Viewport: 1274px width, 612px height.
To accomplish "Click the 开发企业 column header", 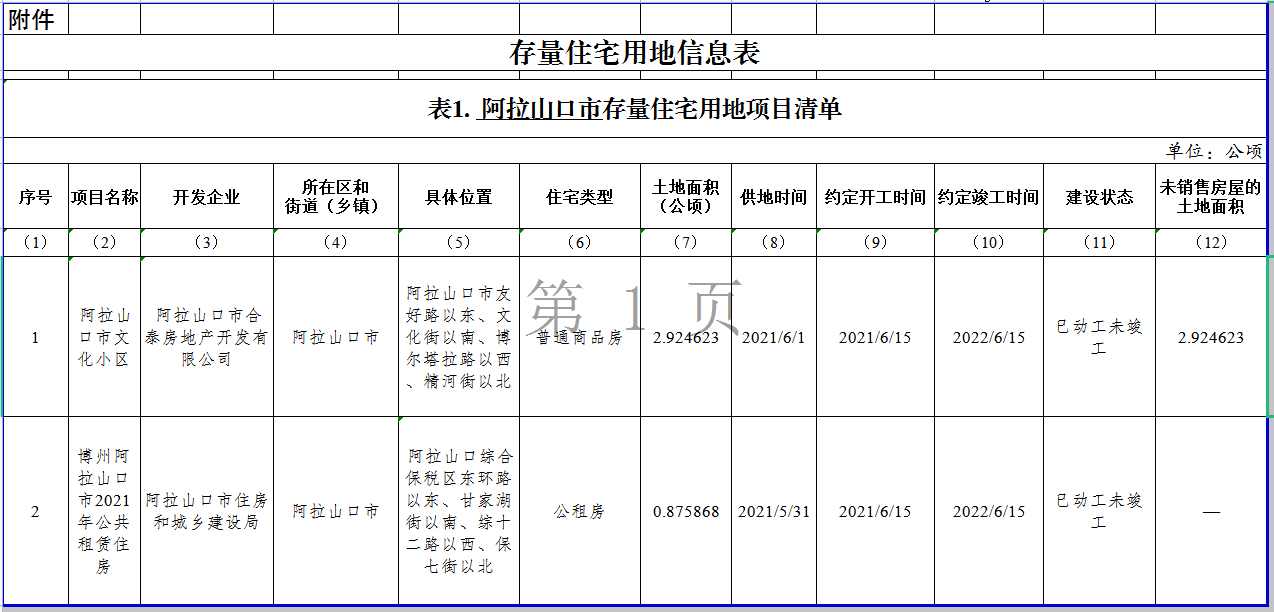I will tap(207, 197).
